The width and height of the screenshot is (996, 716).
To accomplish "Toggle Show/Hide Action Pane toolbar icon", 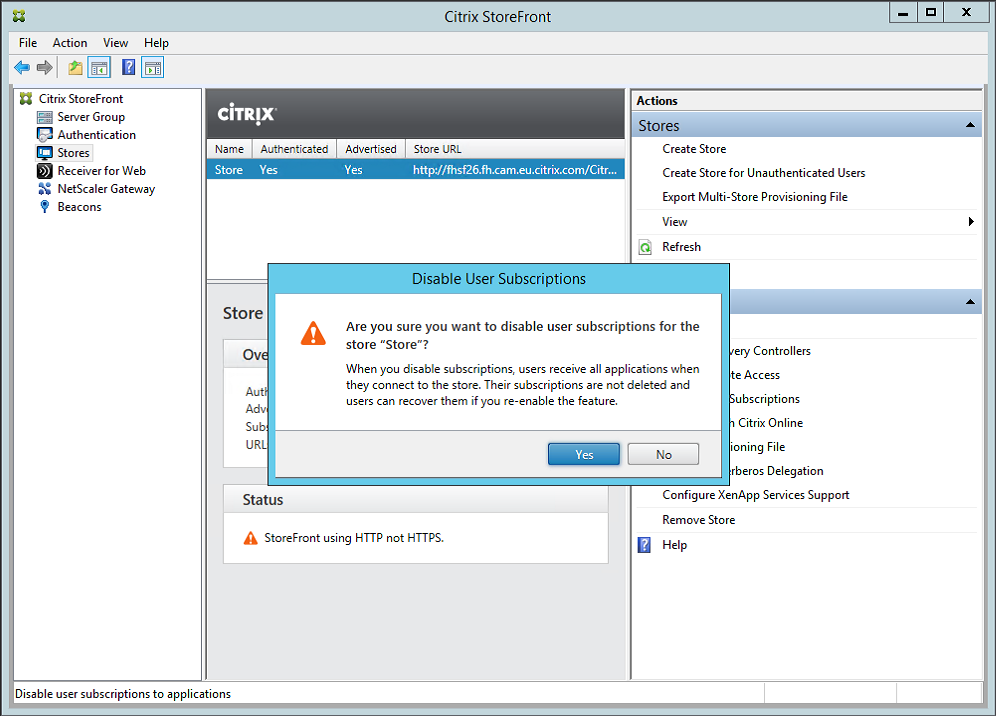I will click(152, 68).
